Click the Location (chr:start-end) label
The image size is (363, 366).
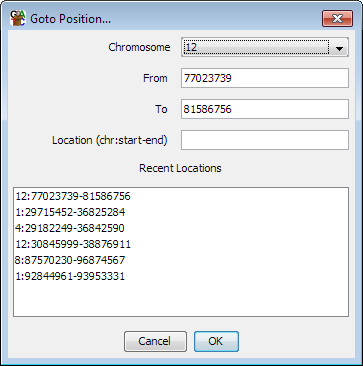click(110, 140)
